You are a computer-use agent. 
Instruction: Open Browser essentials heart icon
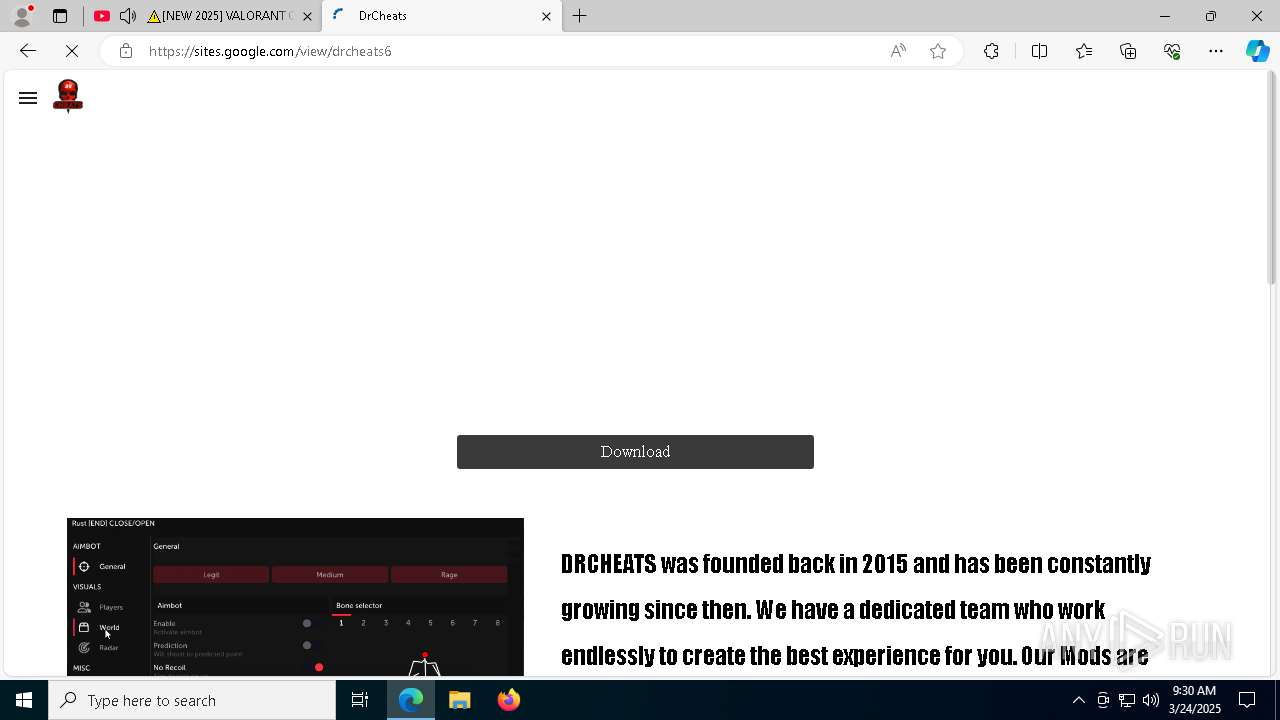coord(1172,51)
